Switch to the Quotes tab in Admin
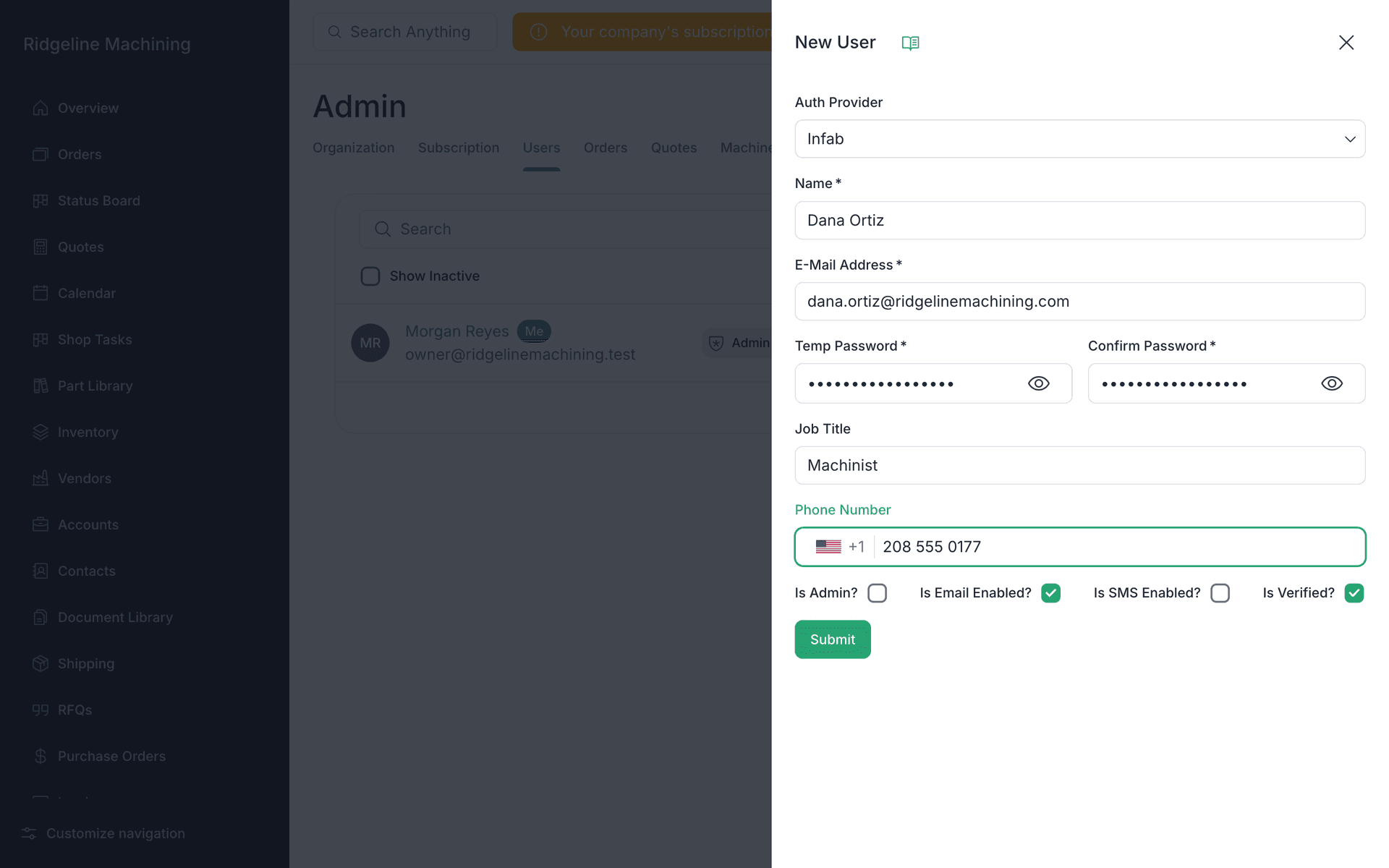This screenshot has width=1389, height=868. tap(674, 148)
